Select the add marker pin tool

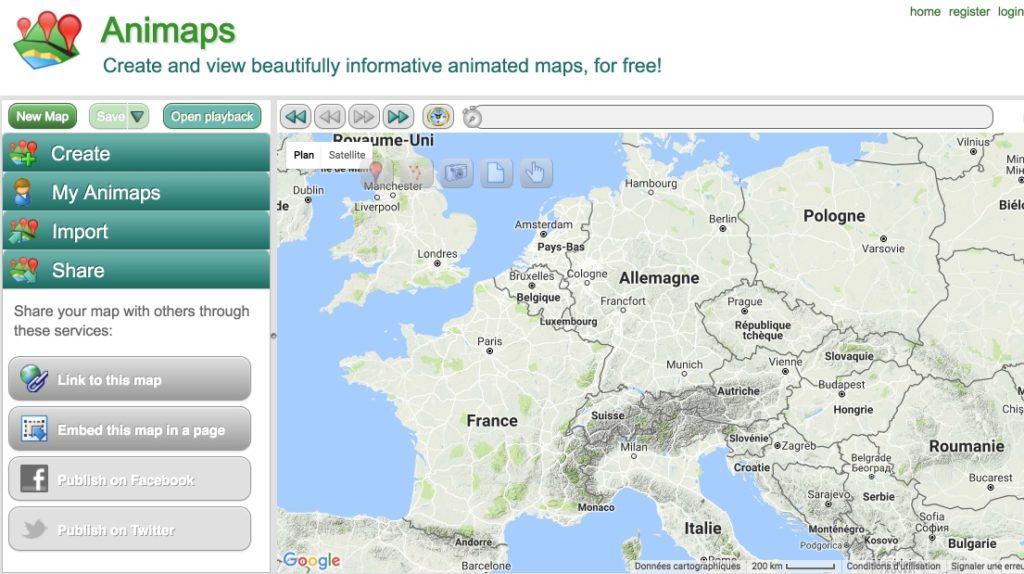[x=376, y=173]
